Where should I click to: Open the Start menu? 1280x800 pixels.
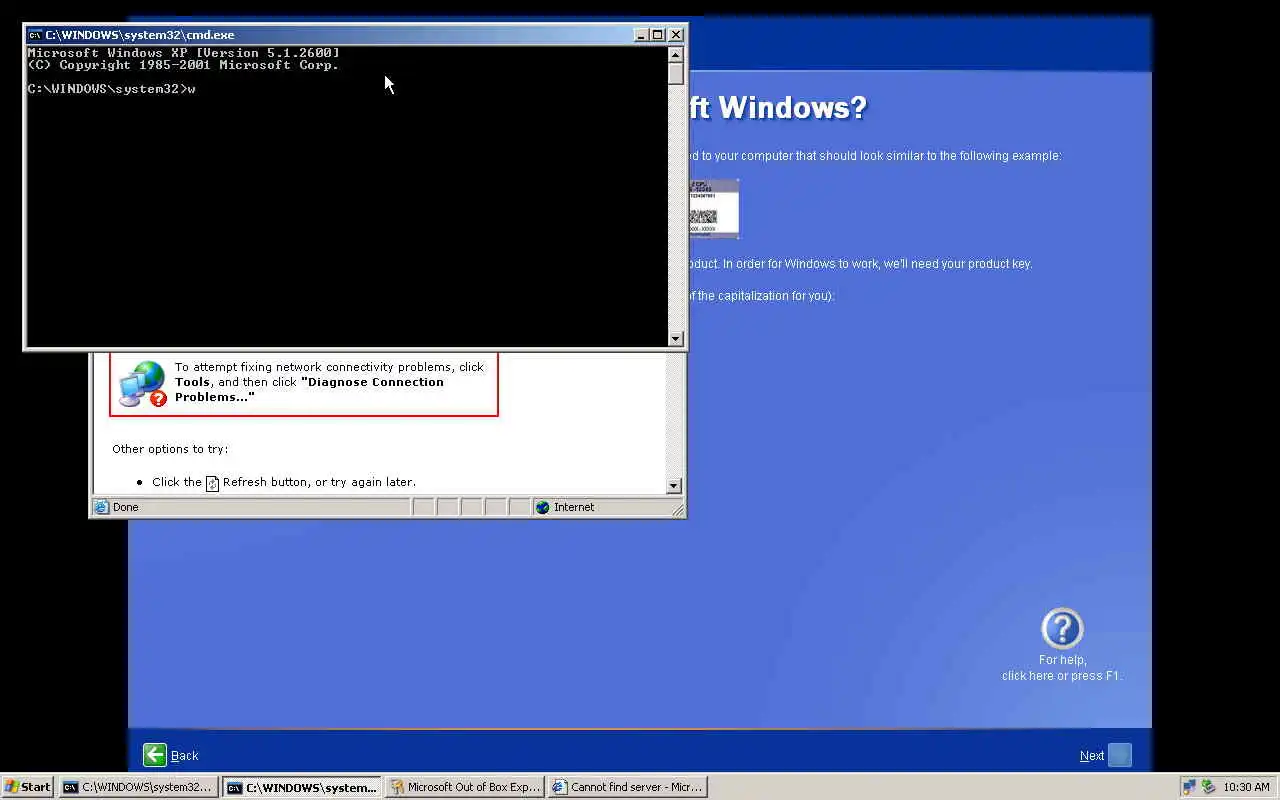(x=28, y=787)
